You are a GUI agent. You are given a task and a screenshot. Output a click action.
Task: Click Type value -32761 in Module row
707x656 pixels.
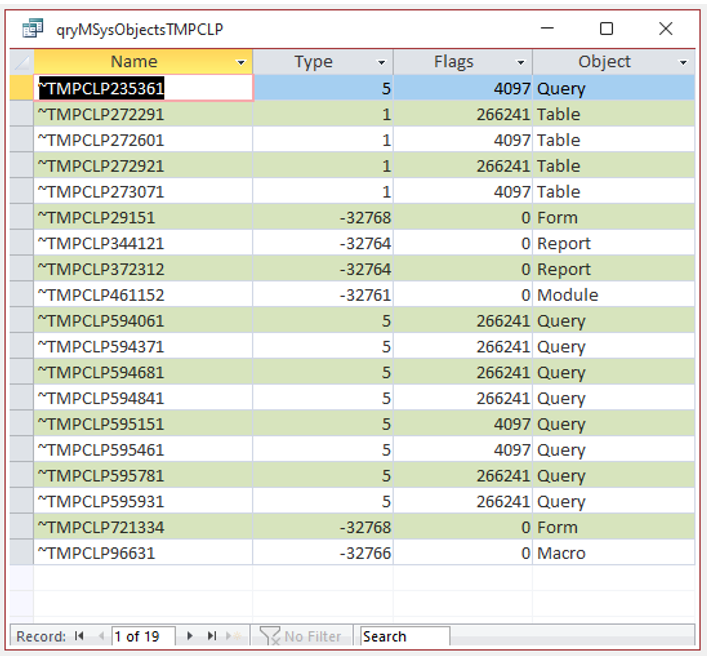coord(323,295)
